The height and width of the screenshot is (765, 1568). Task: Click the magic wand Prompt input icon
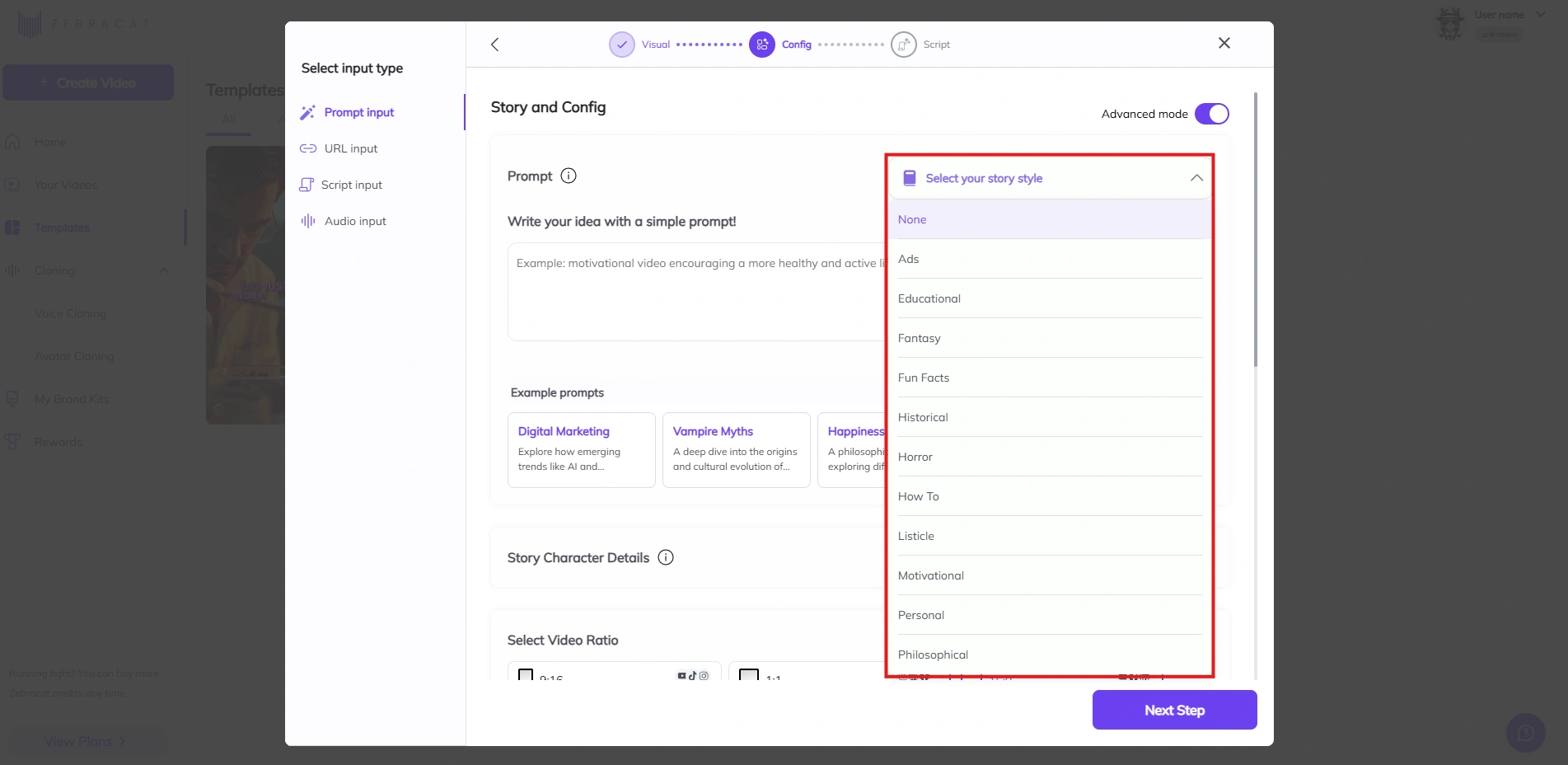click(307, 112)
